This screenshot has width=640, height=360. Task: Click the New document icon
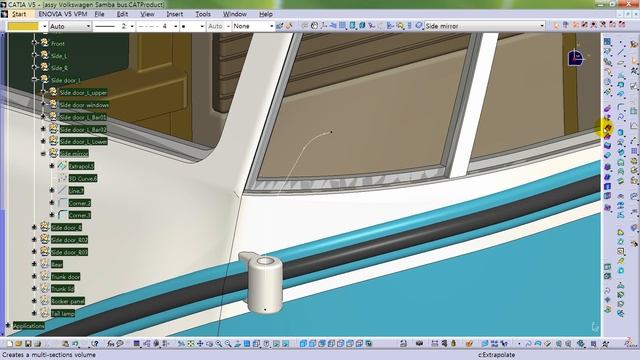tap(10, 344)
